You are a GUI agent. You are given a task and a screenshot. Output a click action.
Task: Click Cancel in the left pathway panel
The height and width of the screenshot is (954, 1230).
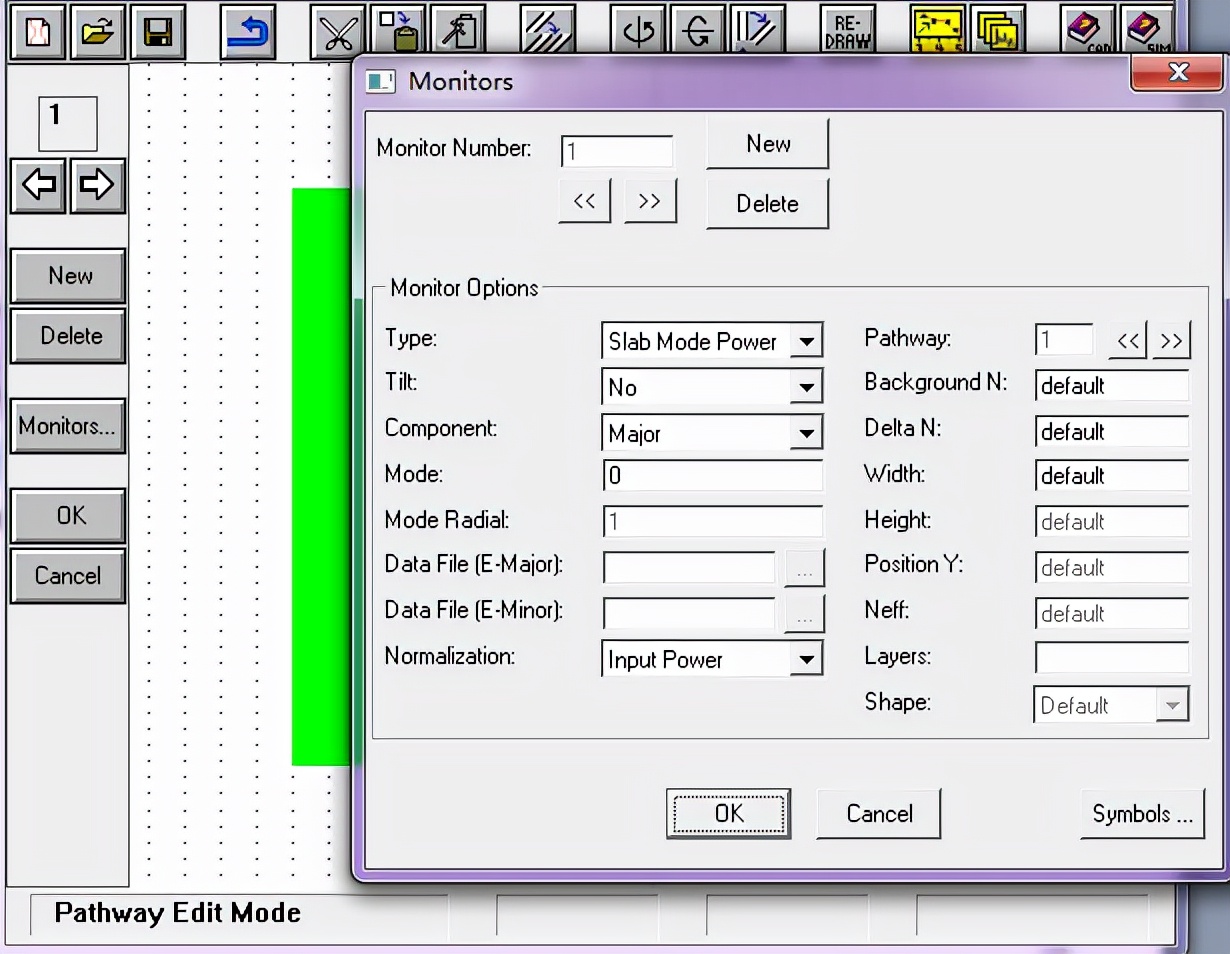[68, 576]
